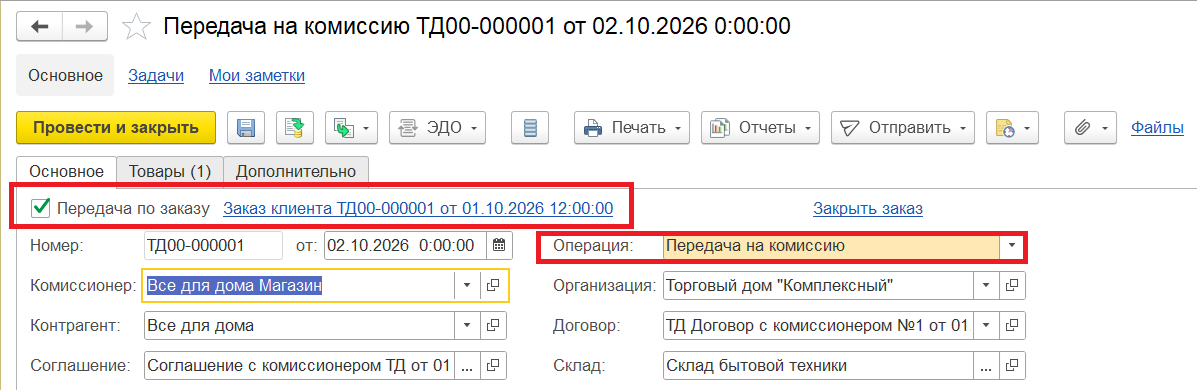The height and width of the screenshot is (390, 1197).
Task: Click the Номер input field
Action: coord(213,246)
